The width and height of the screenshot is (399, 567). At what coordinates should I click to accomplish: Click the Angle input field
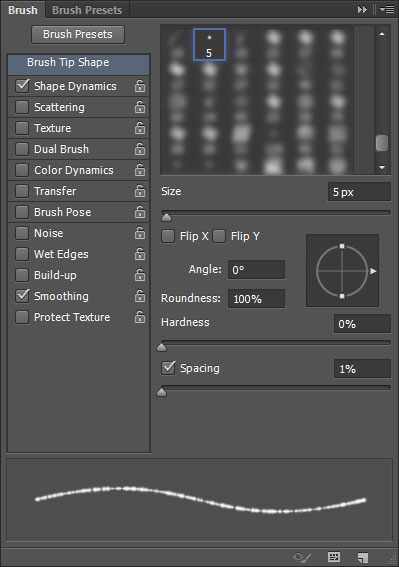(x=256, y=270)
